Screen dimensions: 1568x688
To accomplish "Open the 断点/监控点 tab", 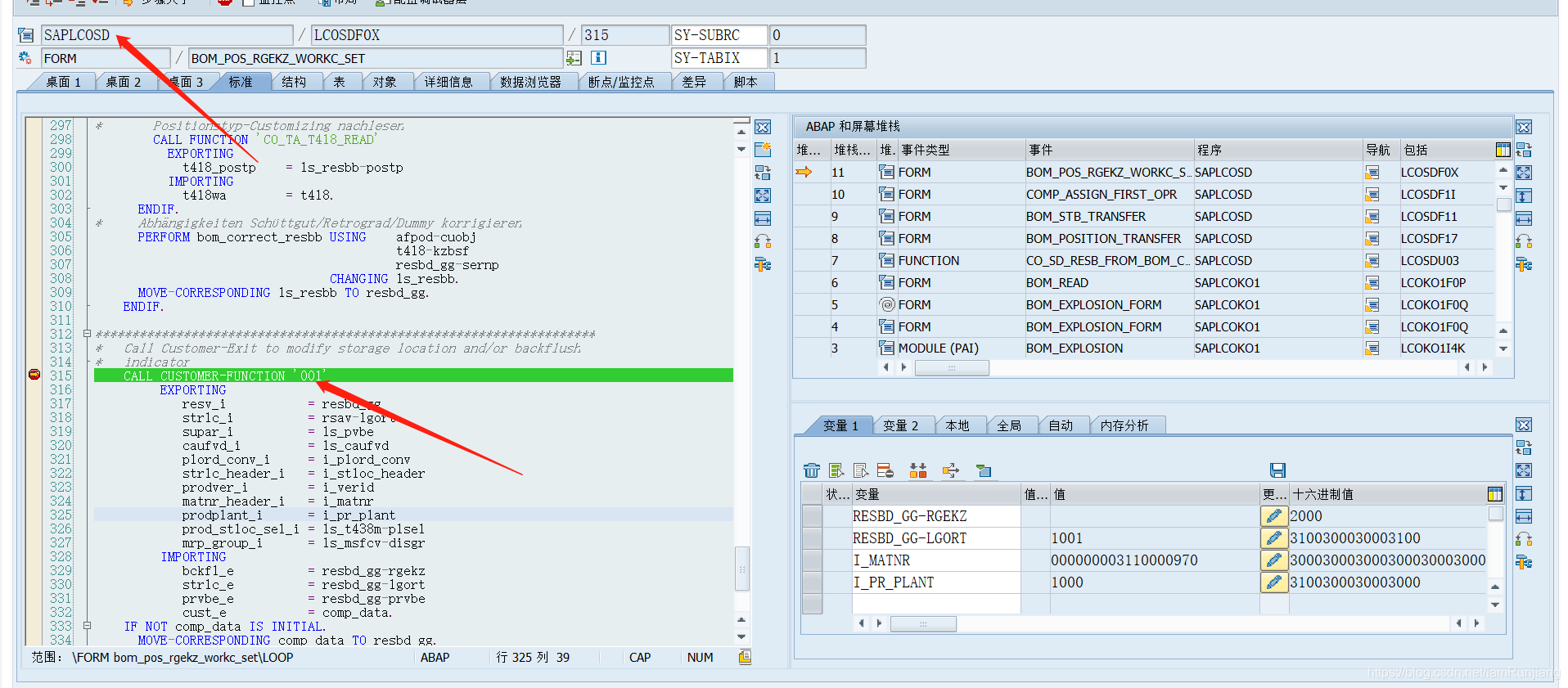I will coord(621,82).
